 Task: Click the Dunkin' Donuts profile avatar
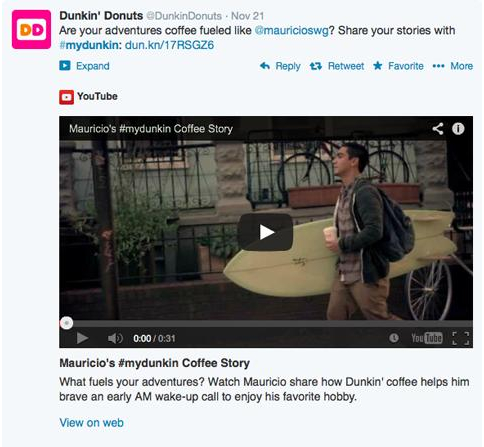coord(31,30)
